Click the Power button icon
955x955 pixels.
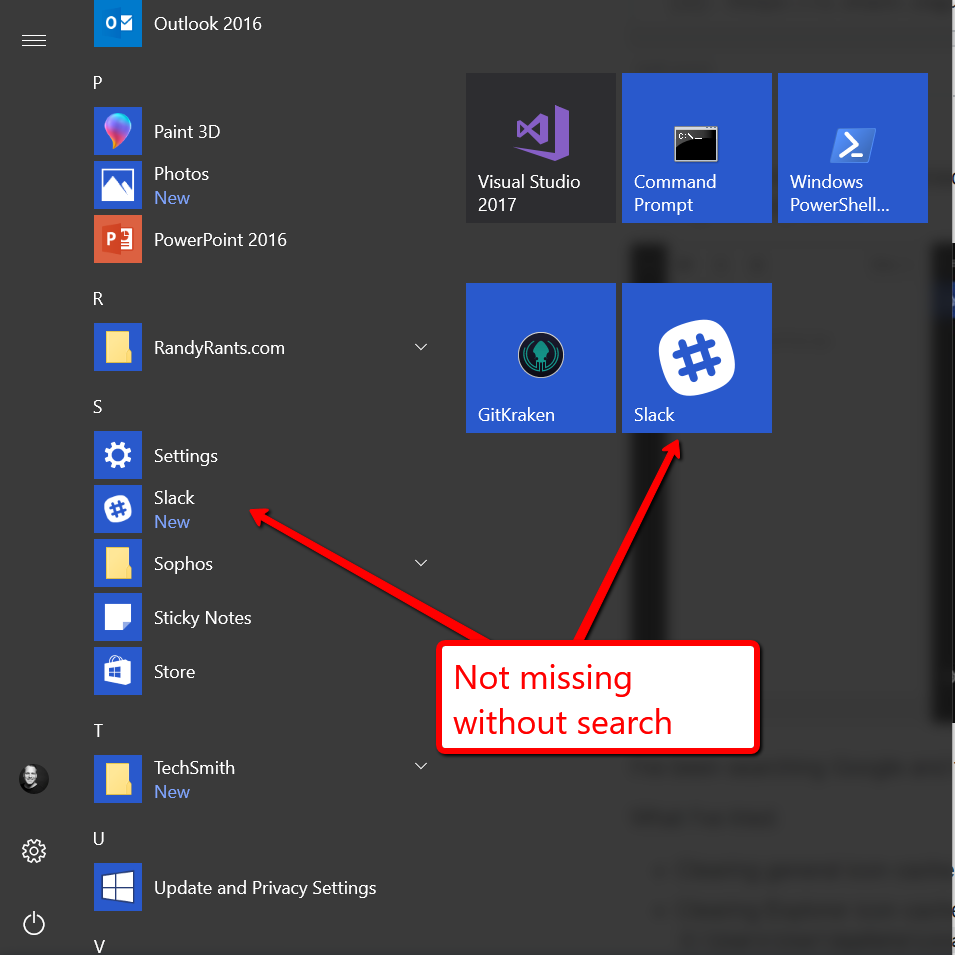pos(34,923)
